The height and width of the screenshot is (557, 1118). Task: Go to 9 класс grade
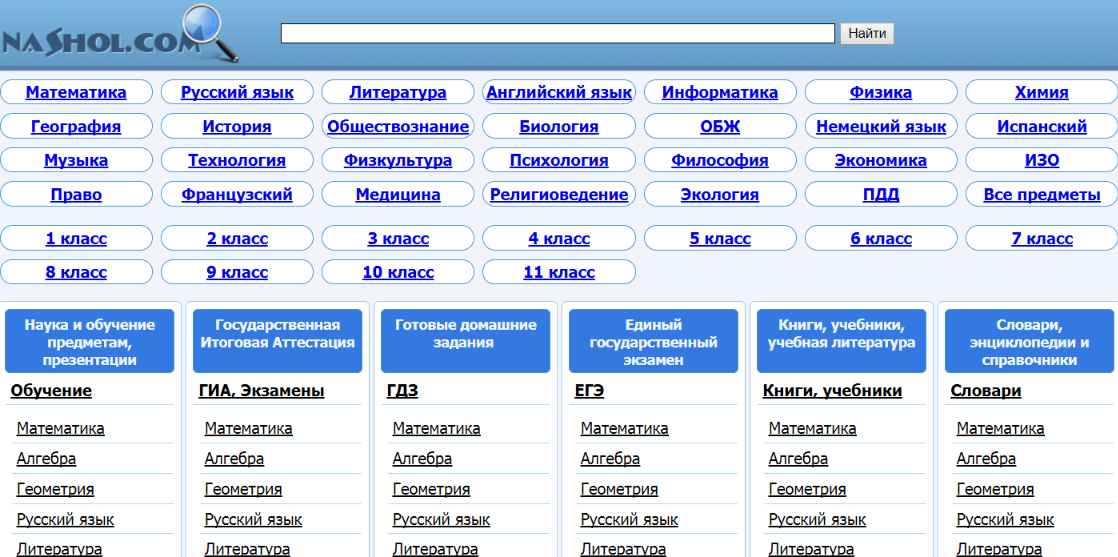point(237,272)
